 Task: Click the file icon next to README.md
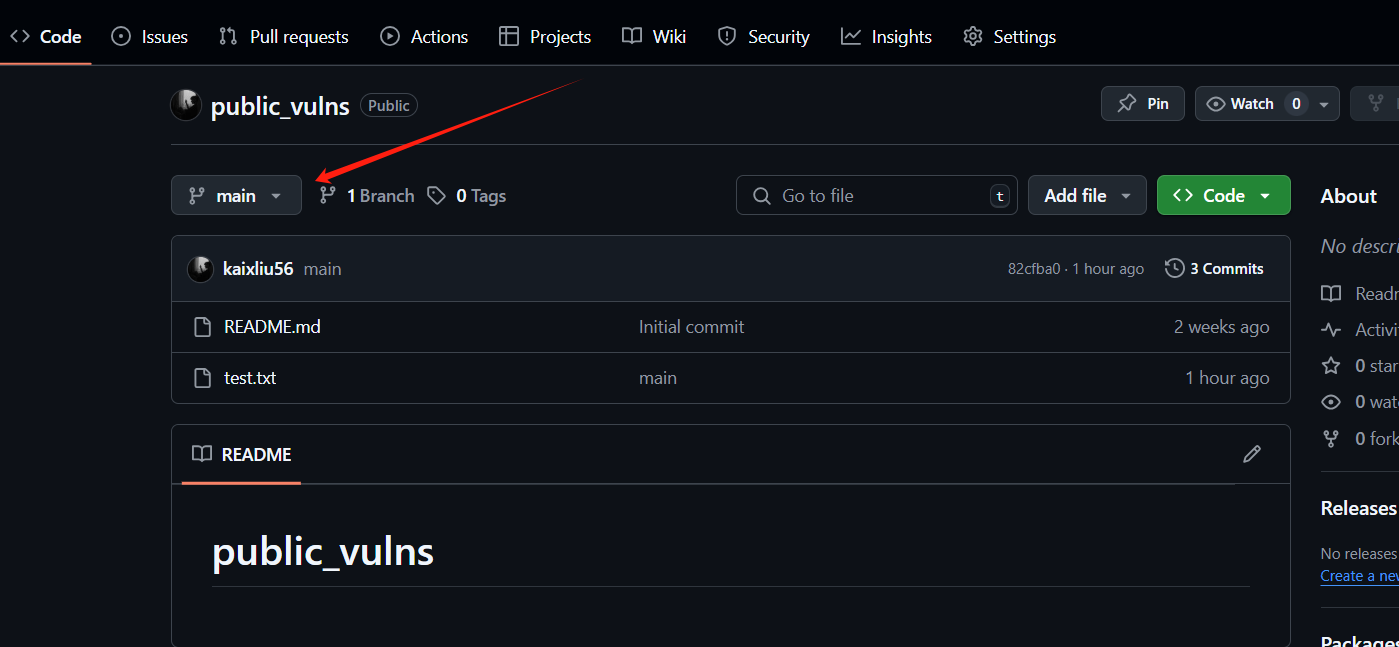(202, 327)
